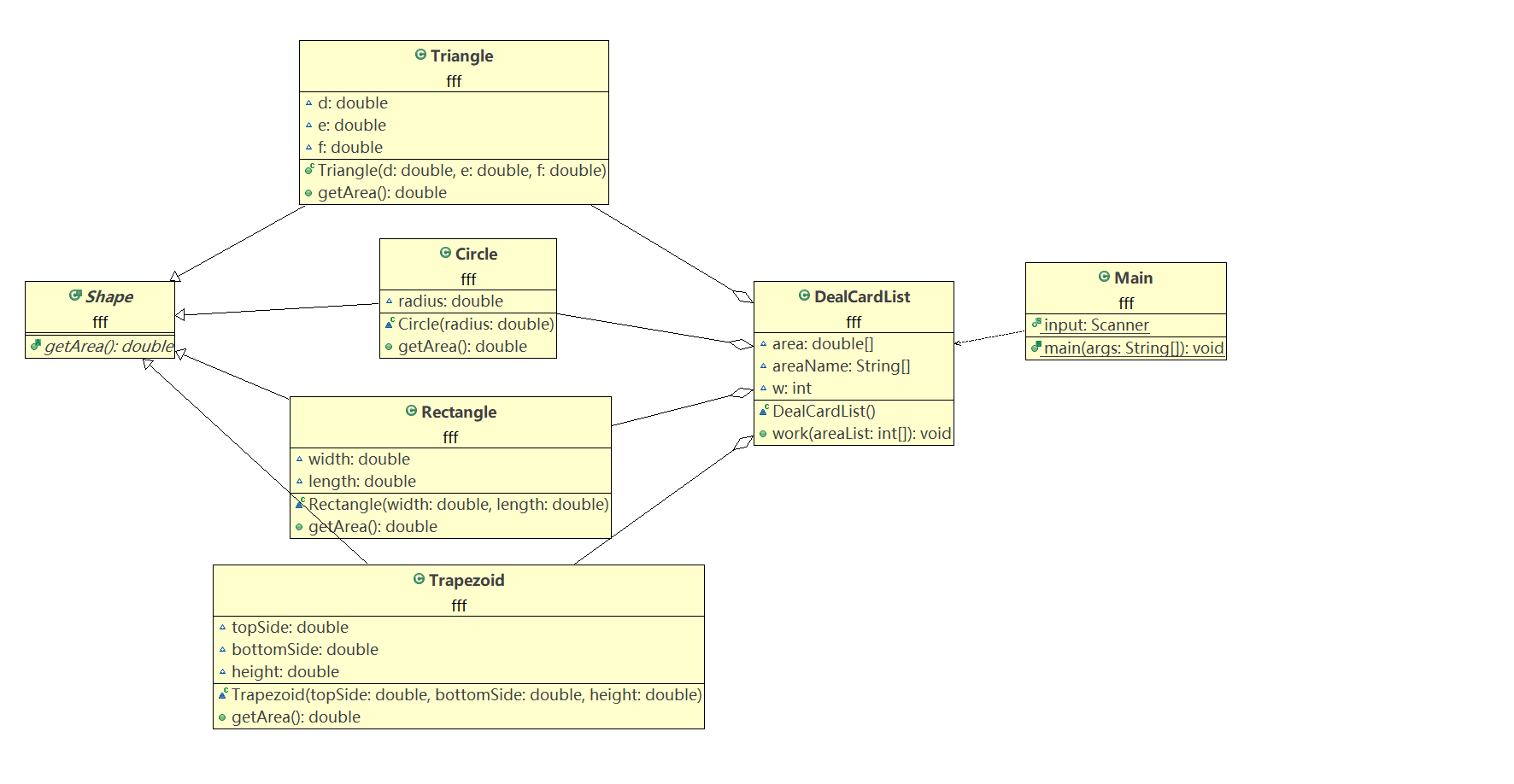Select the Triangle class name
The image size is (1514, 784).
[x=462, y=56]
